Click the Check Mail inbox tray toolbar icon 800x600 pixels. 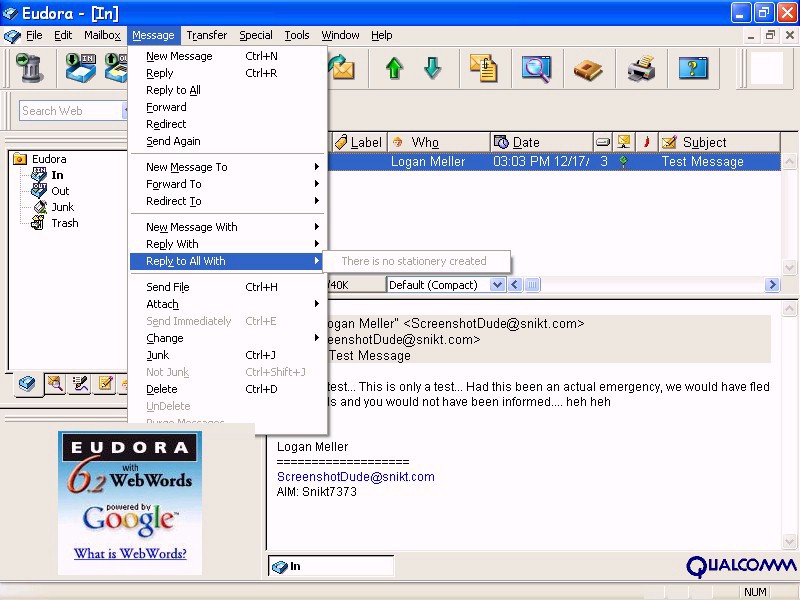coord(81,68)
